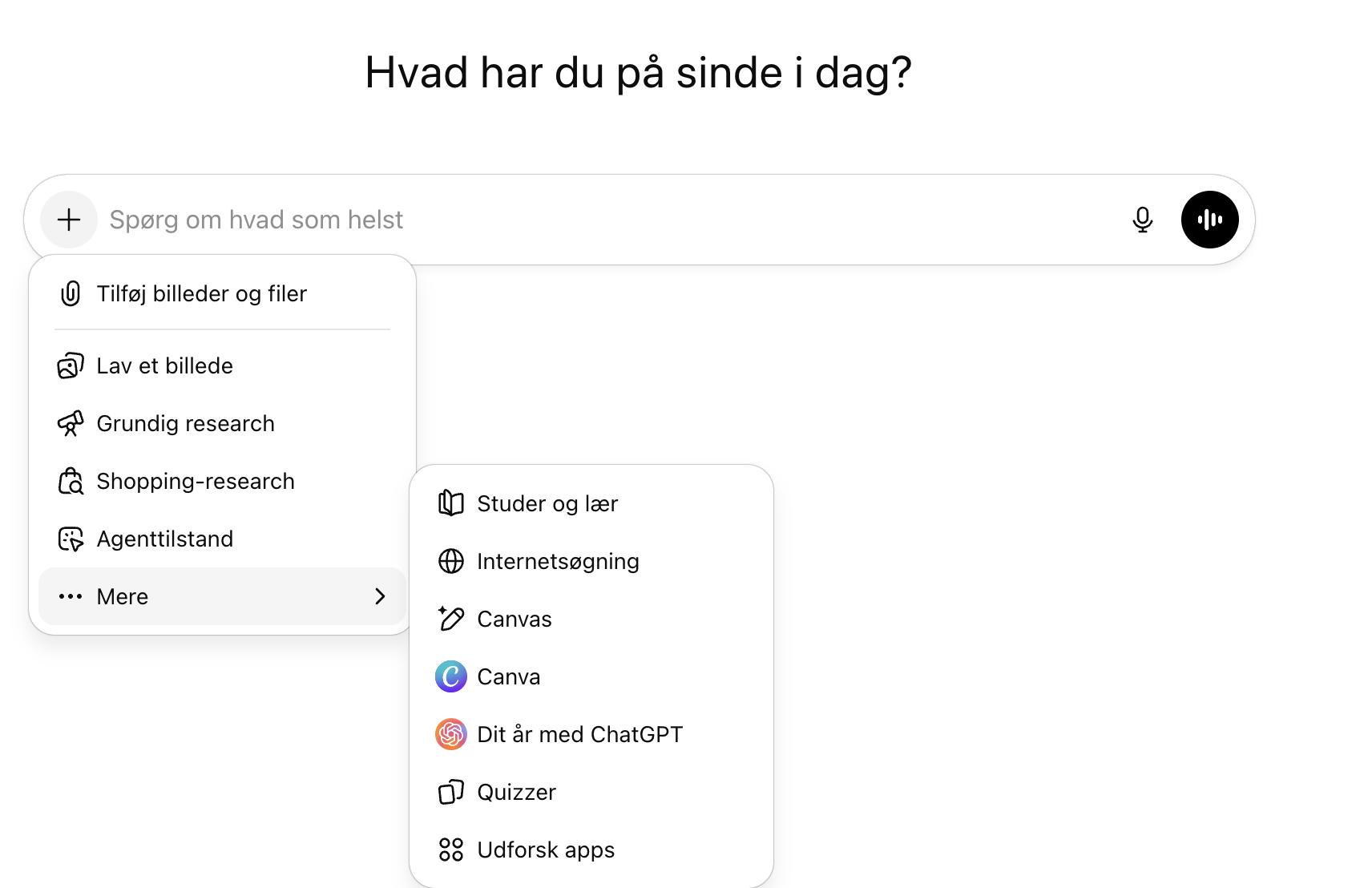Click the plus attachment button

click(69, 220)
